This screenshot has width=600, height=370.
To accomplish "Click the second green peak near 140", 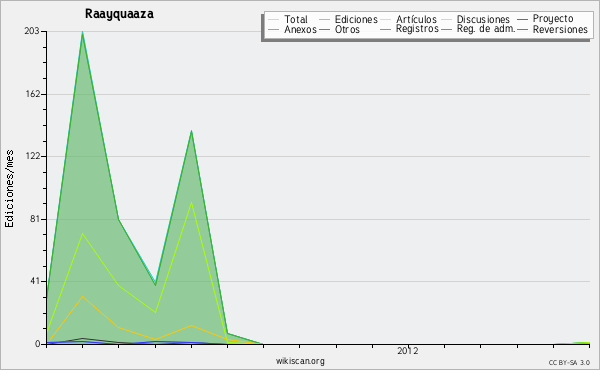I will click(191, 131).
